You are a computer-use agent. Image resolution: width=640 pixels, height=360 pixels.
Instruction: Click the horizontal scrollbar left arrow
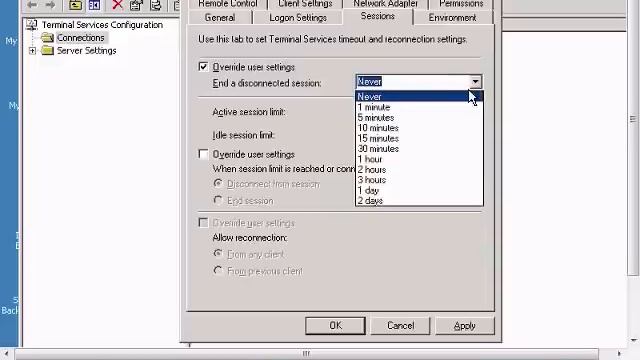[x=7, y=353]
